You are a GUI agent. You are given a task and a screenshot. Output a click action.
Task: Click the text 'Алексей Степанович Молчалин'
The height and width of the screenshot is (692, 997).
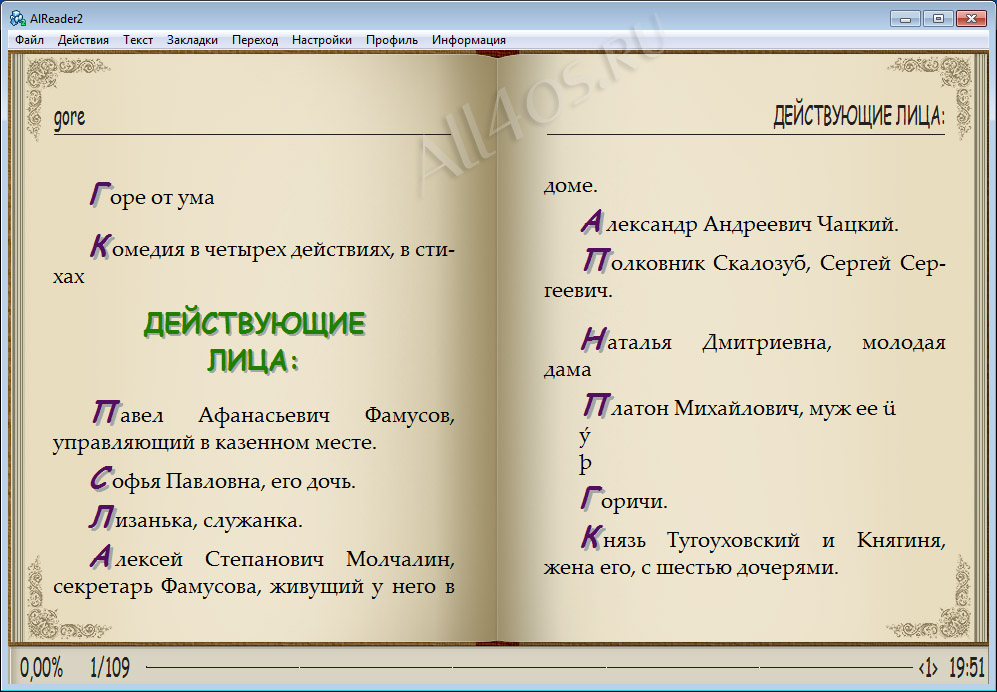272,558
